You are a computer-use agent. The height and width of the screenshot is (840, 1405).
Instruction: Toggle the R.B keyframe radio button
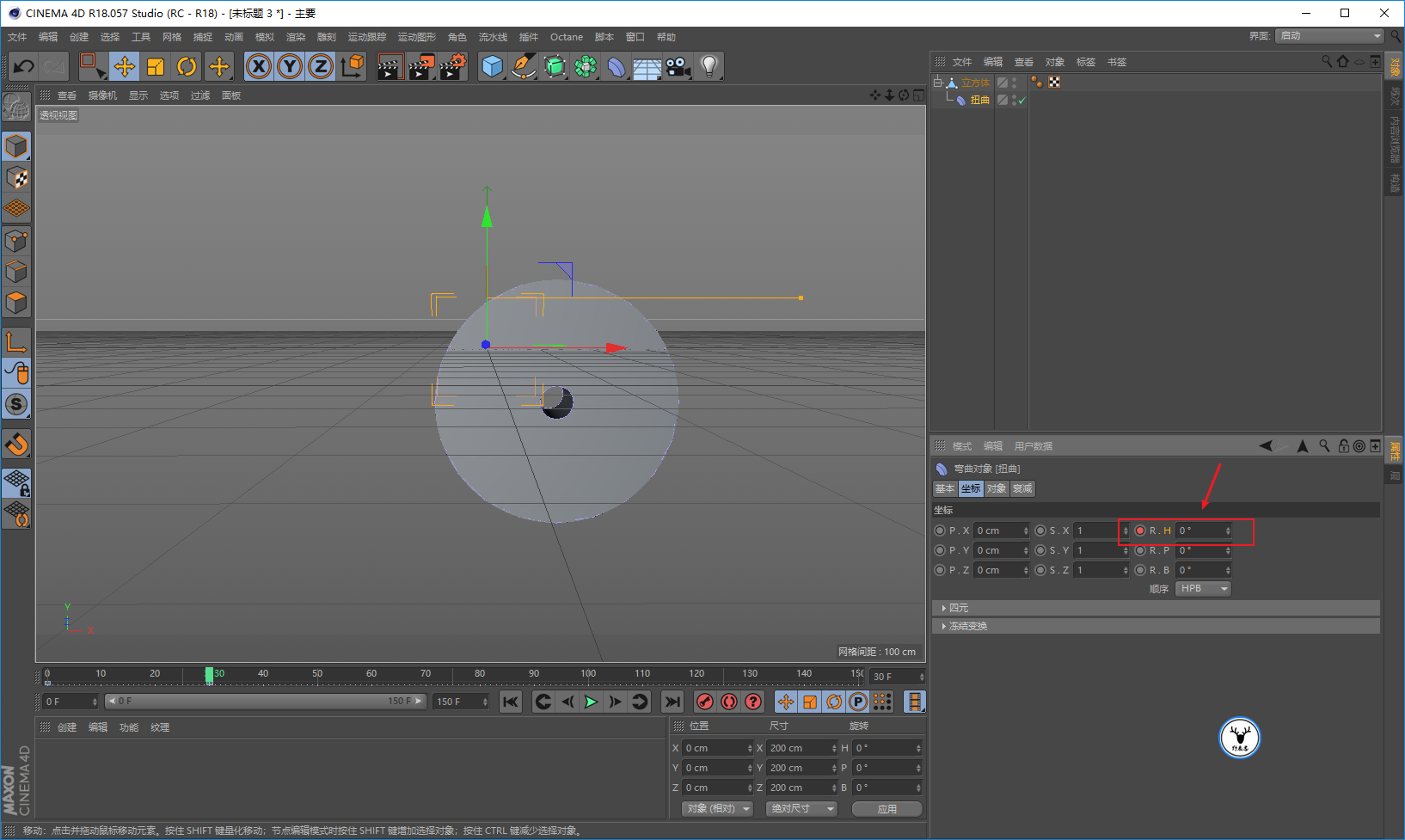point(1140,570)
